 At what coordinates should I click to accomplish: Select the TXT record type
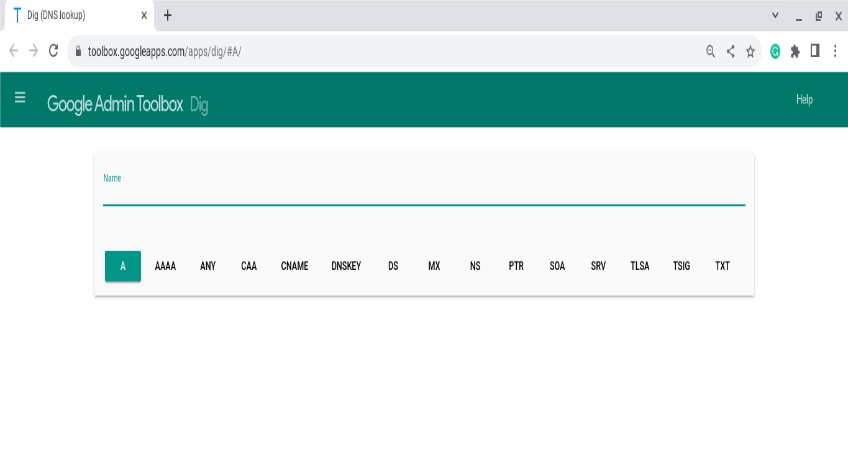[x=723, y=266]
